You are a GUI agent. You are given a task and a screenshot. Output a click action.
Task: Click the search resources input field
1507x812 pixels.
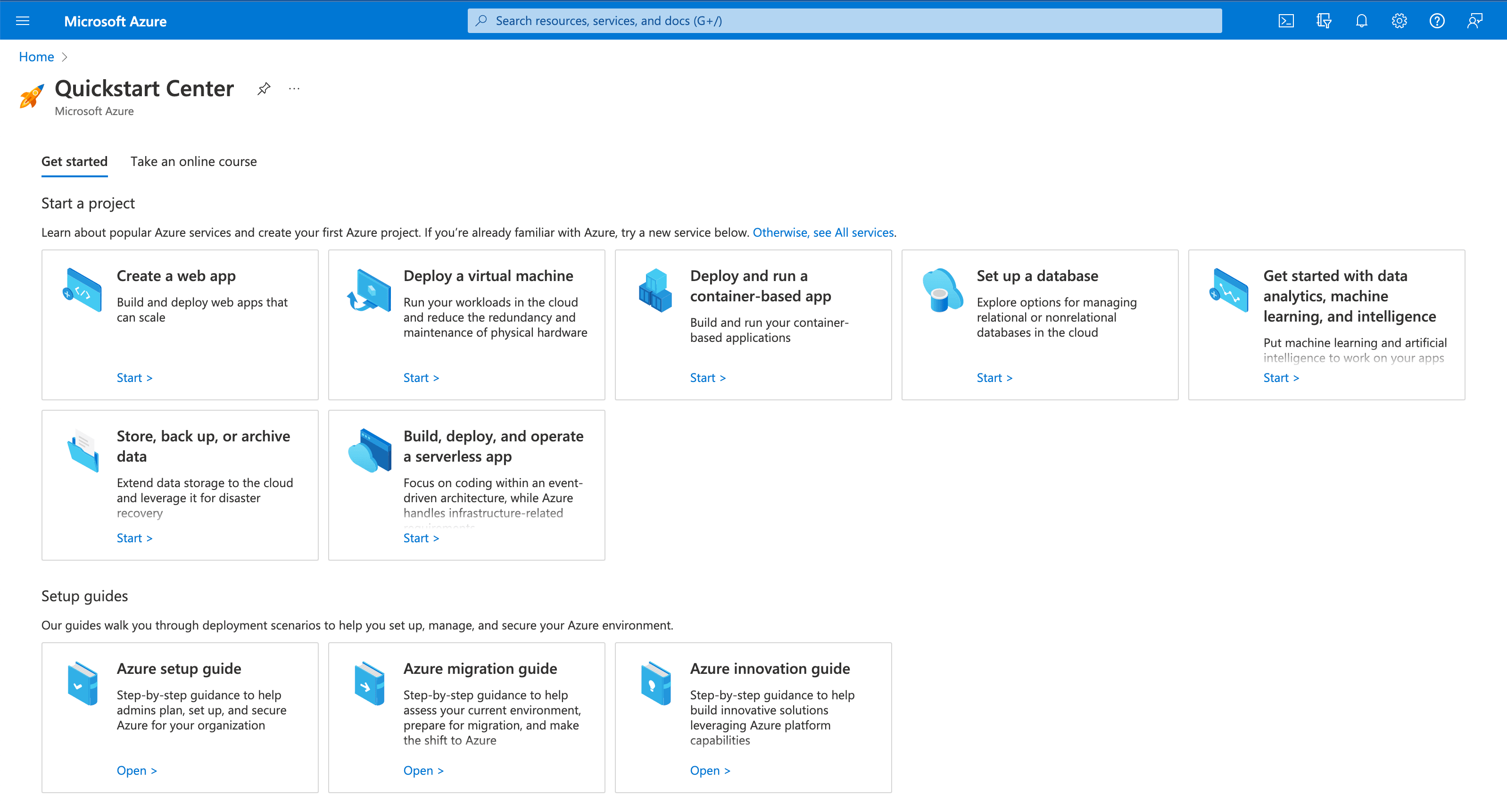pyautogui.click(x=844, y=21)
